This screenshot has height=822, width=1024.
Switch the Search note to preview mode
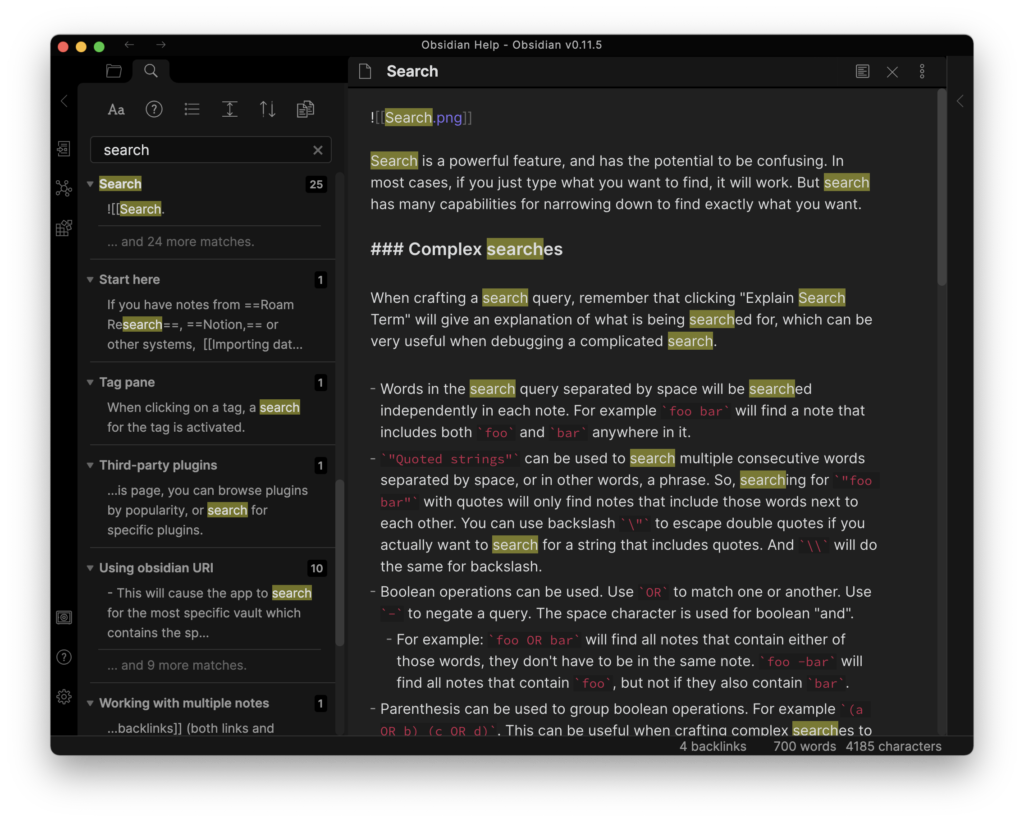[862, 72]
